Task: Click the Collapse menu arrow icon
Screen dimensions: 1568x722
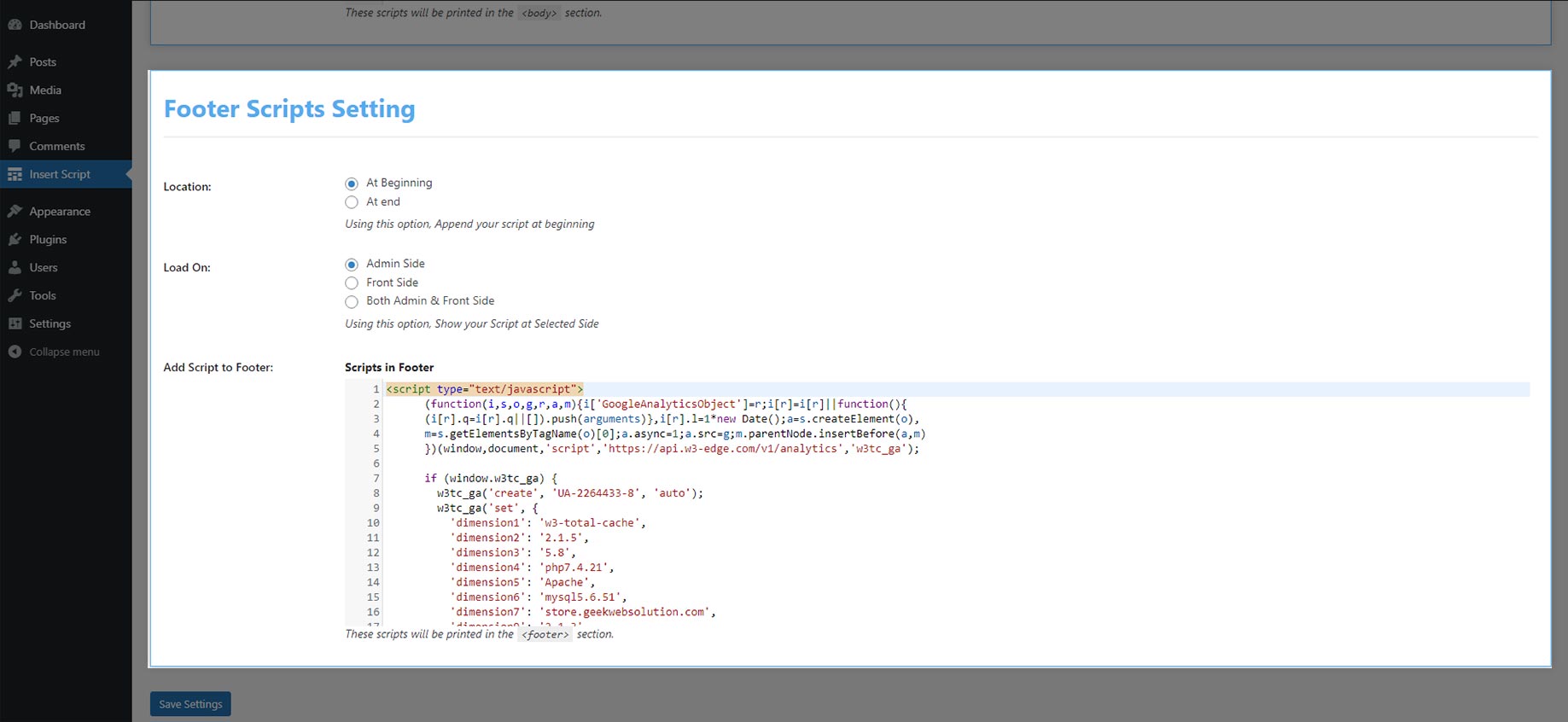Action: [x=15, y=352]
